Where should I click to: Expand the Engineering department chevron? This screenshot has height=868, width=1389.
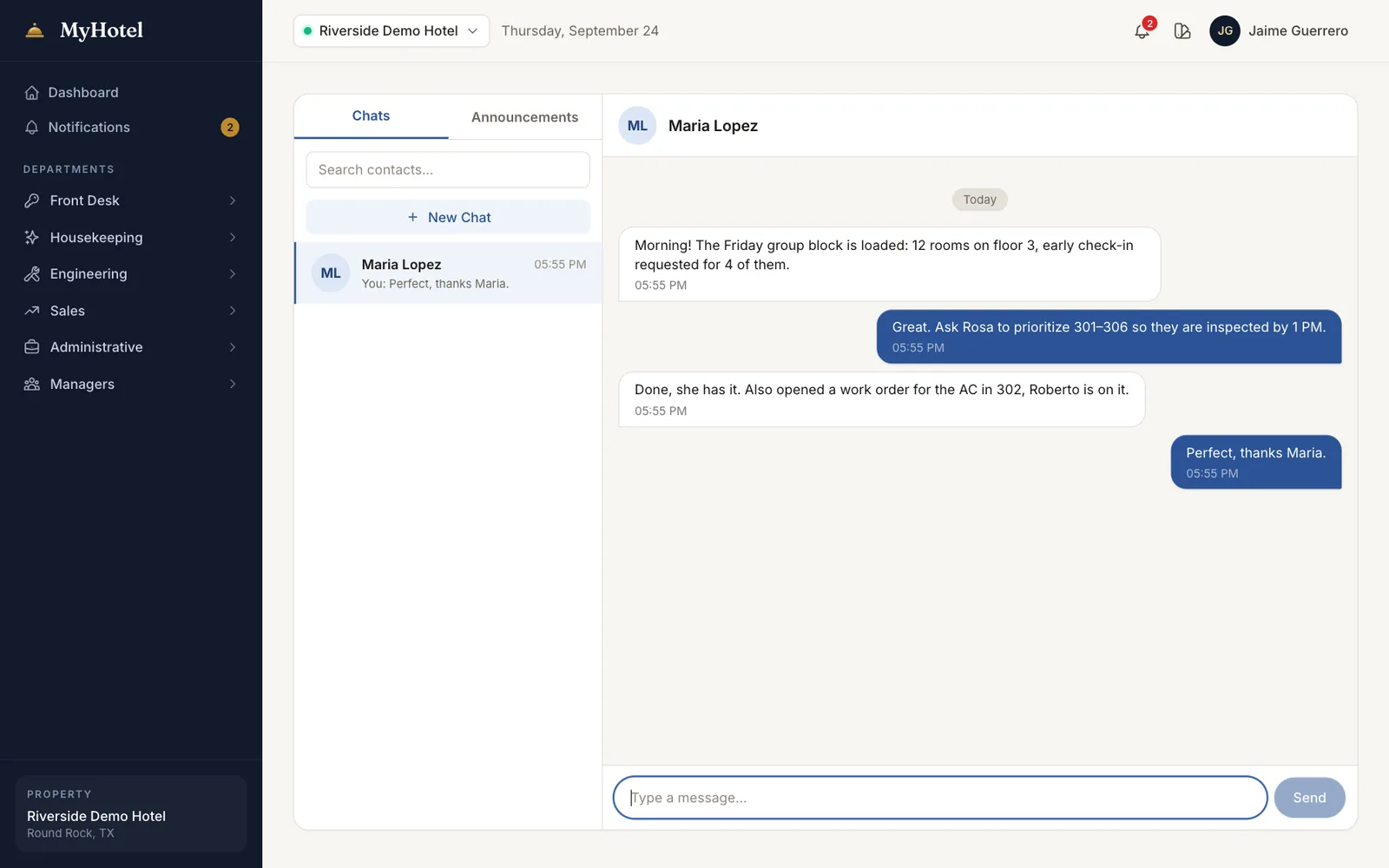233,273
